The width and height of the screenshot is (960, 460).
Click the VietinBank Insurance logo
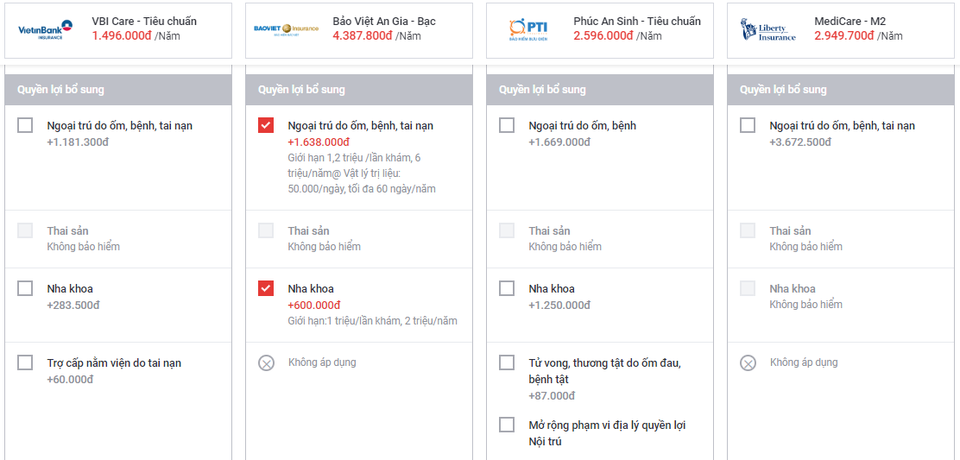click(x=47, y=29)
